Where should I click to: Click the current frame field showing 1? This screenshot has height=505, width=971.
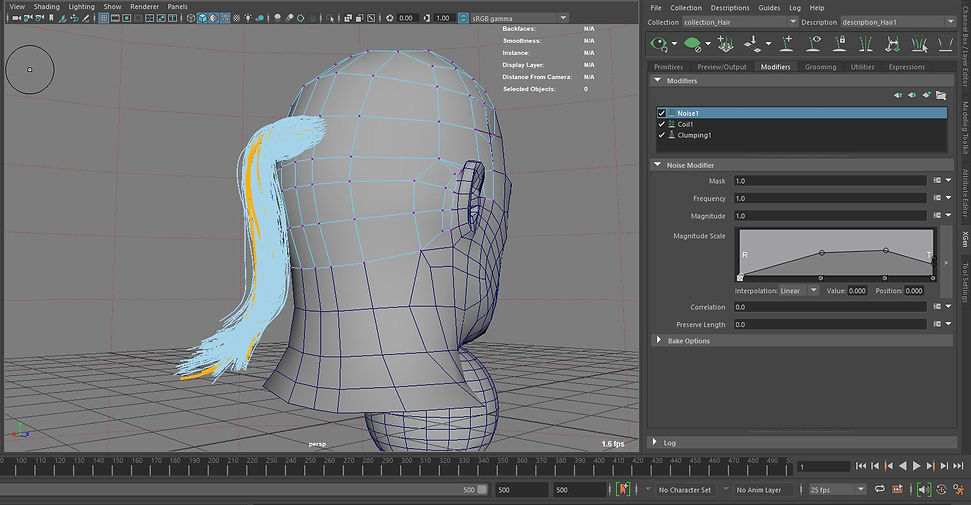pyautogui.click(x=823, y=466)
